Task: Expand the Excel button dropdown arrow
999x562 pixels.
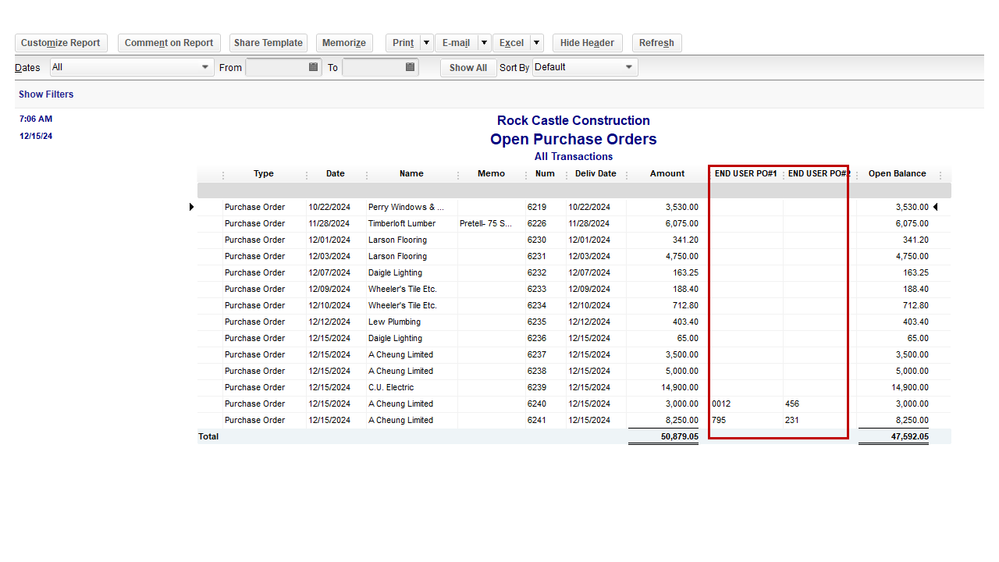Action: tap(537, 43)
